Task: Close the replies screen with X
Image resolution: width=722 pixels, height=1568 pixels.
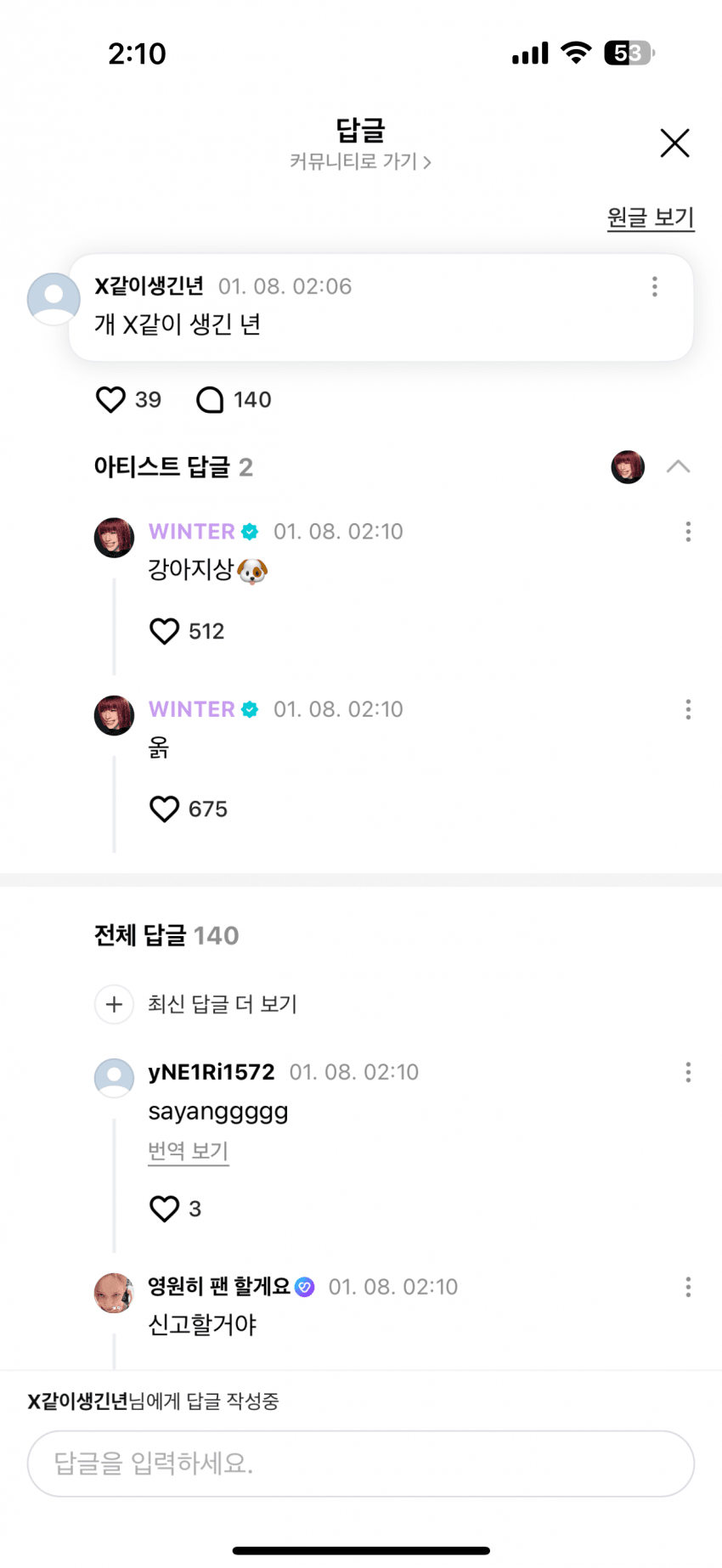Action: 674,143
